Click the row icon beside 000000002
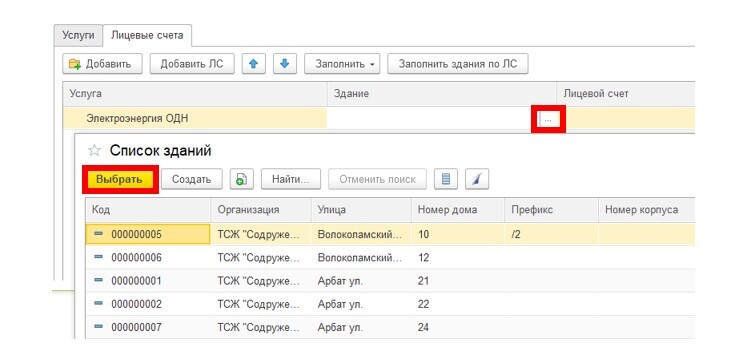Viewport: 743px width, 361px height. (99, 303)
